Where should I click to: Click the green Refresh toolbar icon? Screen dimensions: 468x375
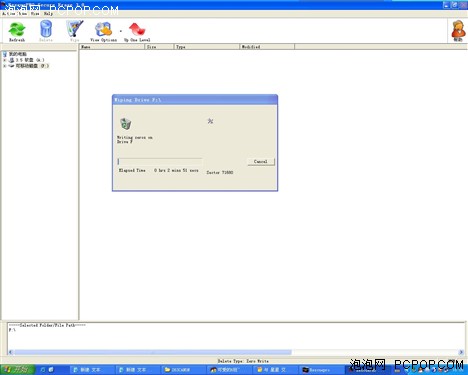[x=17, y=30]
